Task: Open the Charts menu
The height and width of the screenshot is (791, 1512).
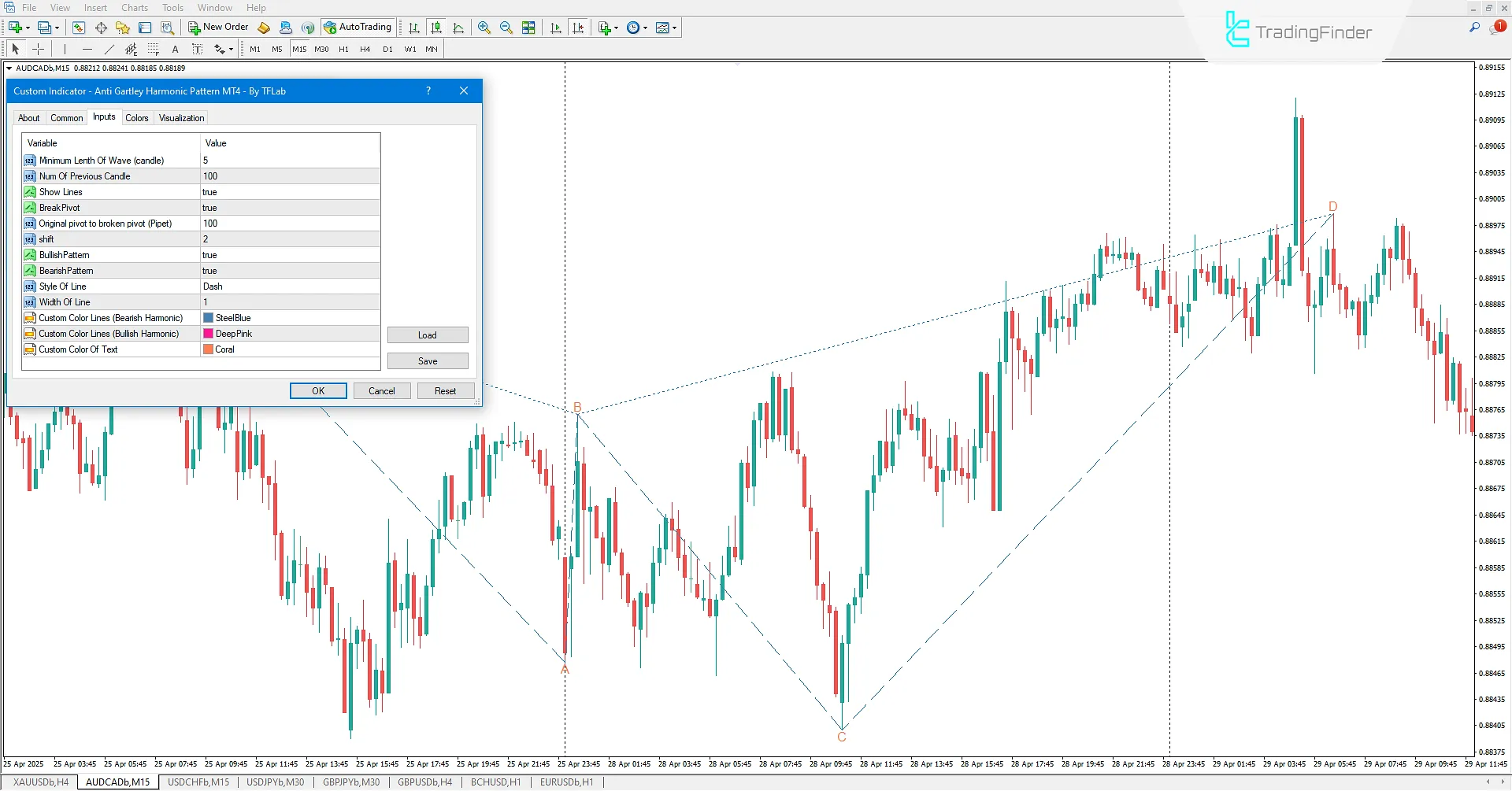Action: click(x=134, y=7)
